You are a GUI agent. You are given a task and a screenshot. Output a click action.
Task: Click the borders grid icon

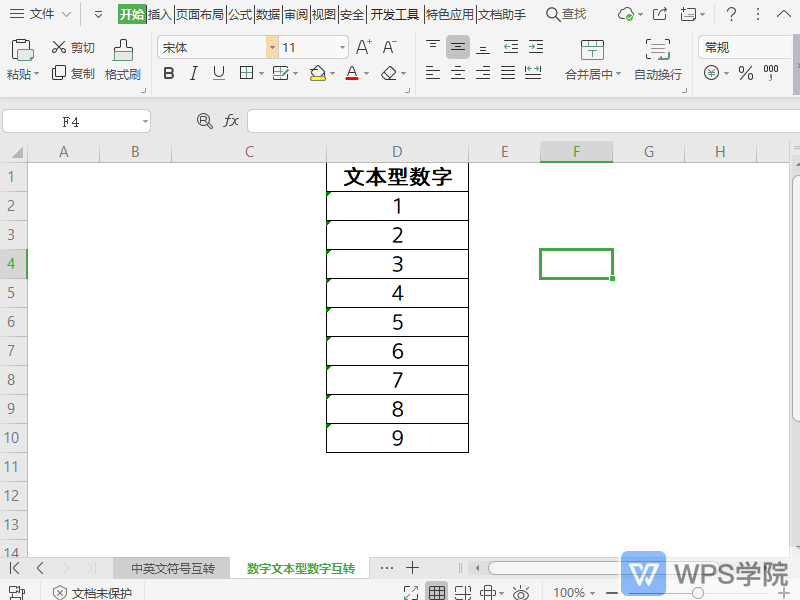pyautogui.click(x=245, y=74)
